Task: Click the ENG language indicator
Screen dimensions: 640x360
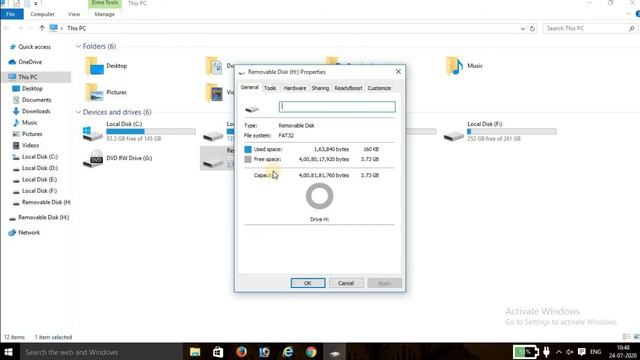Action: 596,352
